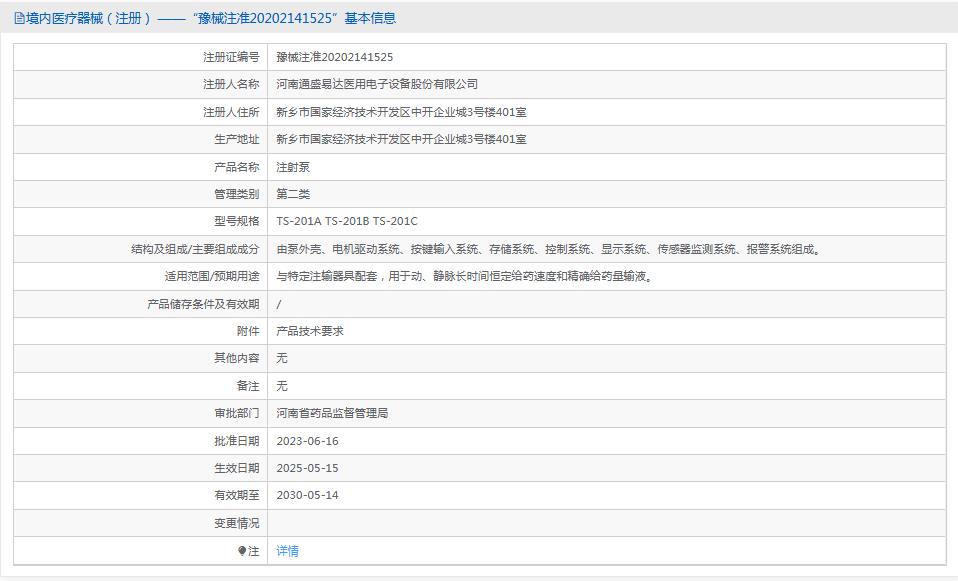The width and height of the screenshot is (958, 581).
Task: Select the registration number 豫械注准20202141525 cell
Action: 335,57
